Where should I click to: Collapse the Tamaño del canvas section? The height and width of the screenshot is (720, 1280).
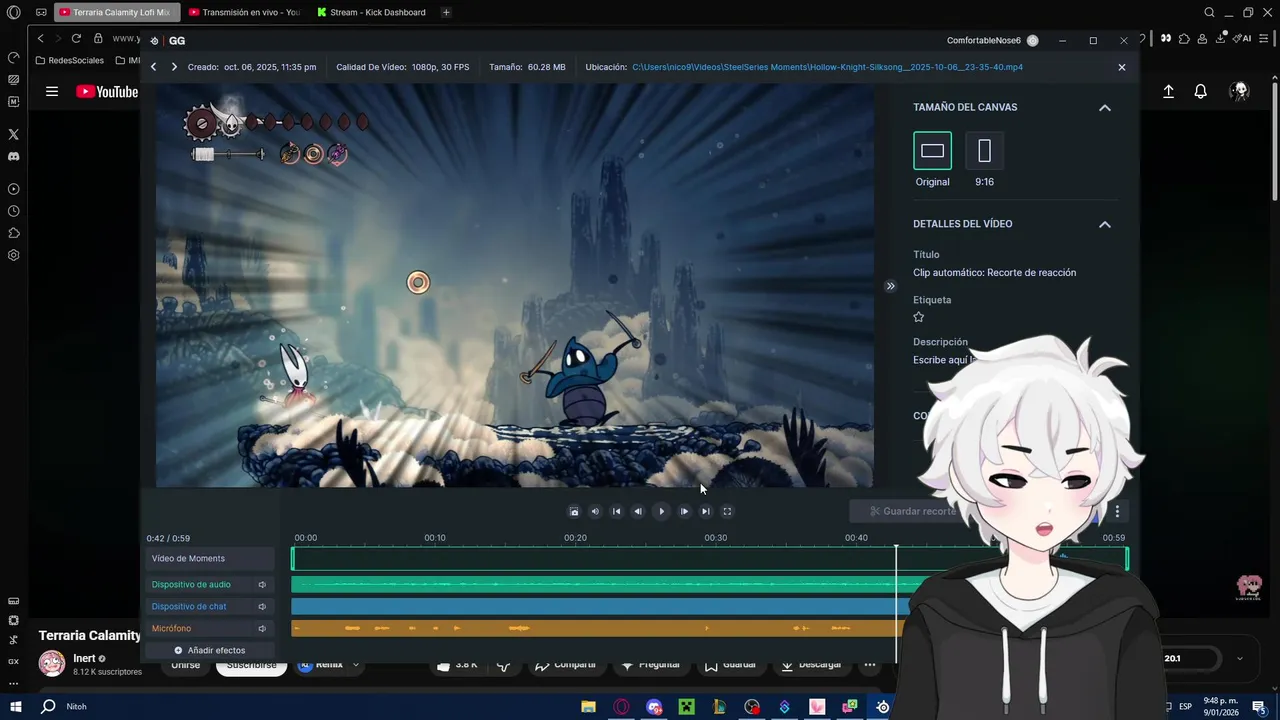tap(1105, 108)
